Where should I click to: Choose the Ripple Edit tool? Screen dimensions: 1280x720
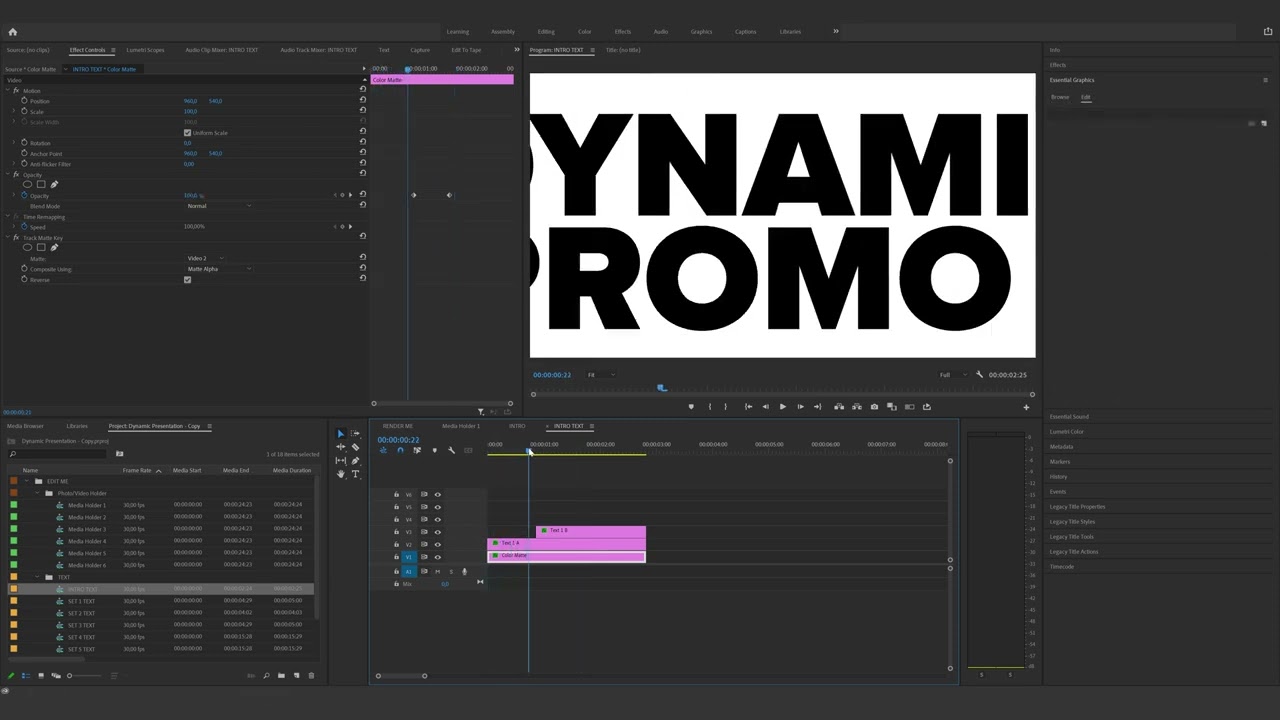[340, 447]
